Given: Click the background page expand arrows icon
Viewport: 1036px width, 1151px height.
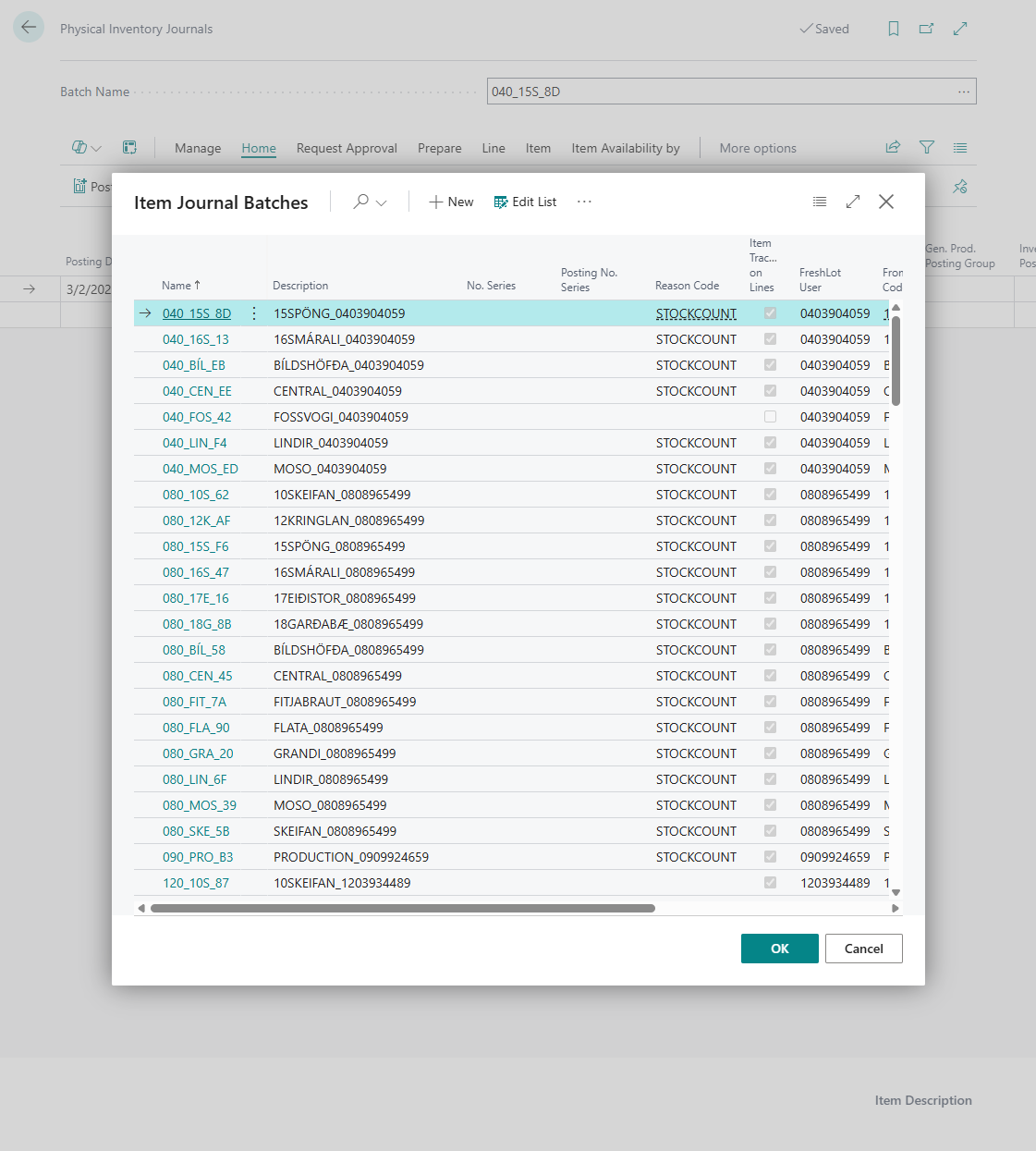Looking at the screenshot, I should (x=960, y=29).
